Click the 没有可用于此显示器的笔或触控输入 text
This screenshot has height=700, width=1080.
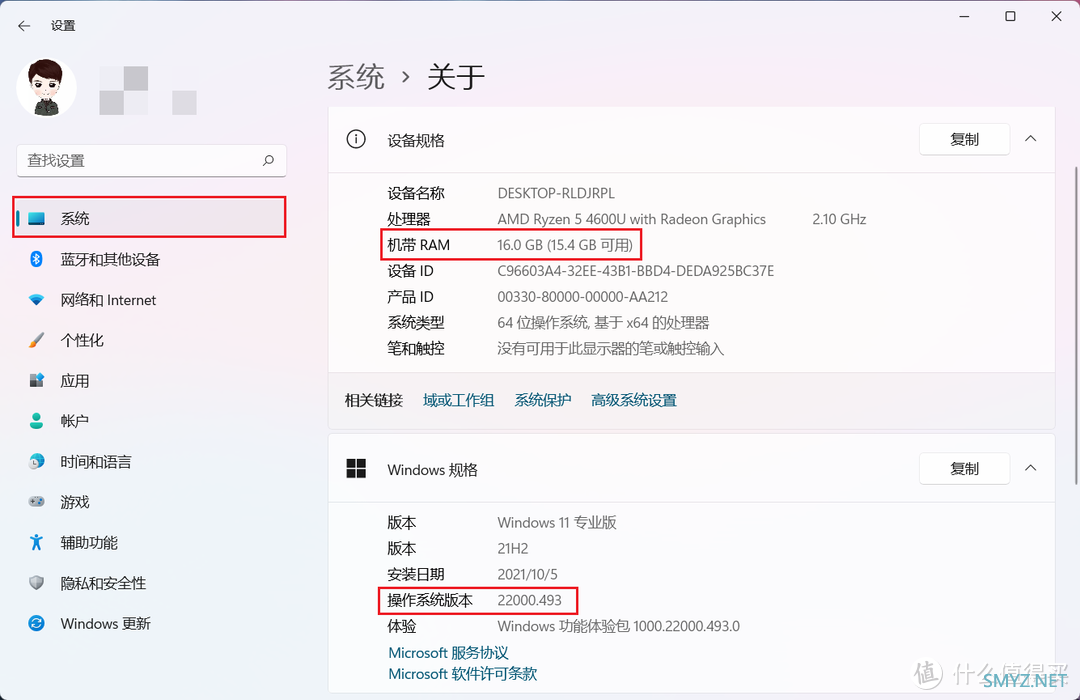610,349
